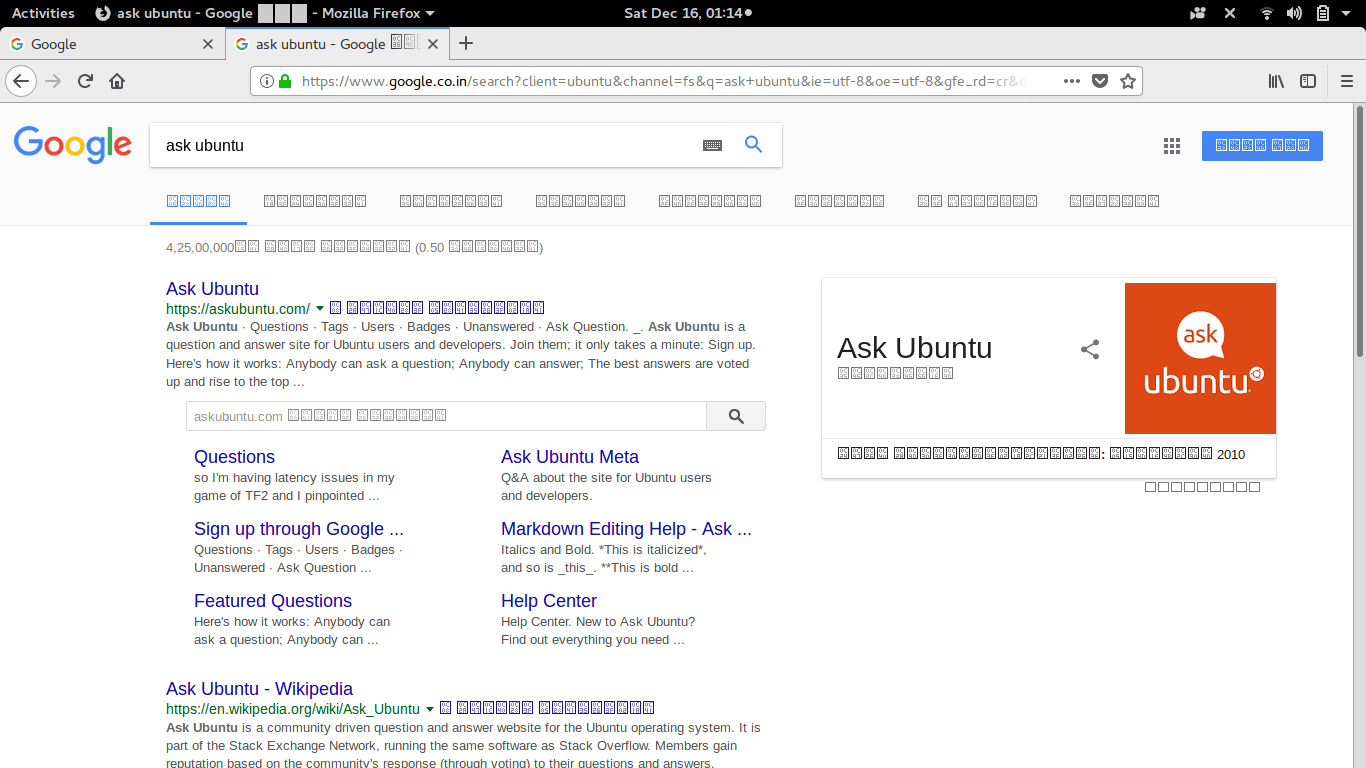Open the Ask Ubuntu result title link
The image size is (1366, 768).
(212, 289)
